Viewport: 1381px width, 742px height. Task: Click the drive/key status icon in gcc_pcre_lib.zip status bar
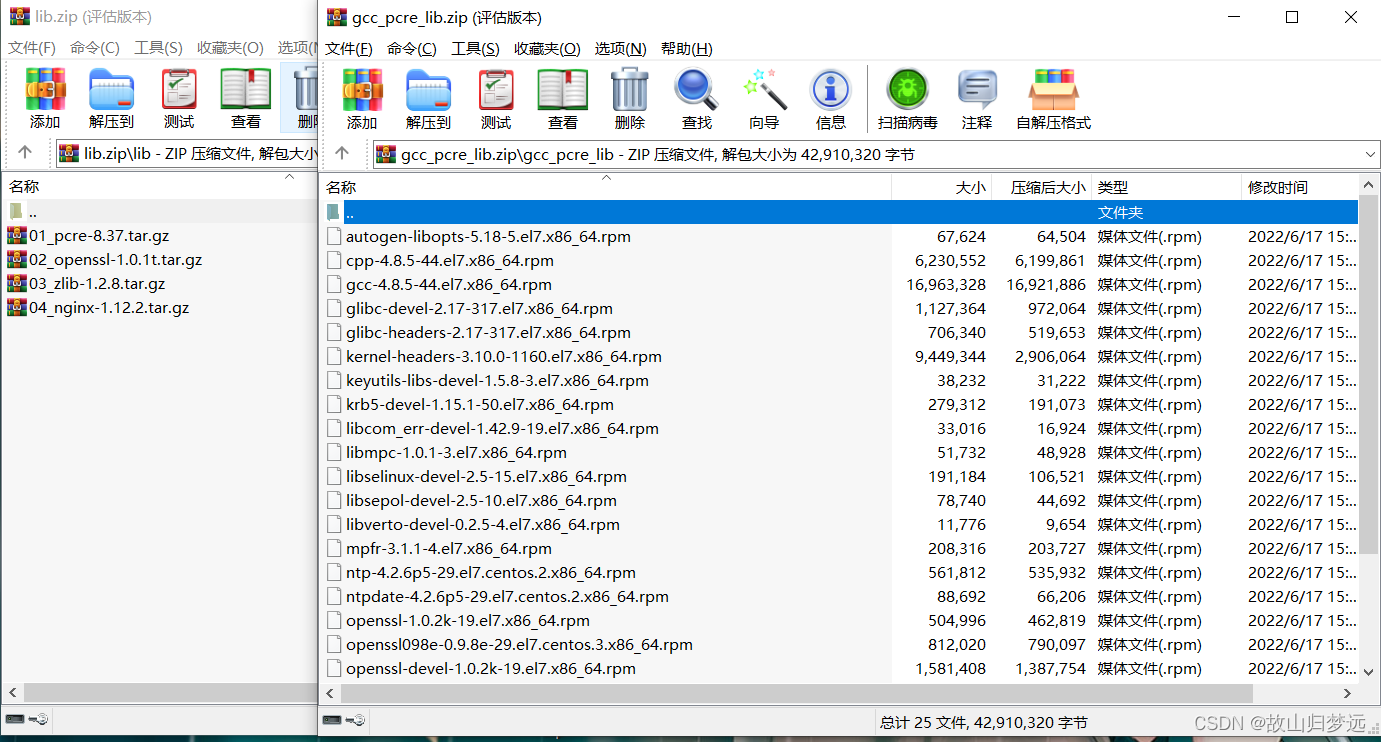point(344,720)
